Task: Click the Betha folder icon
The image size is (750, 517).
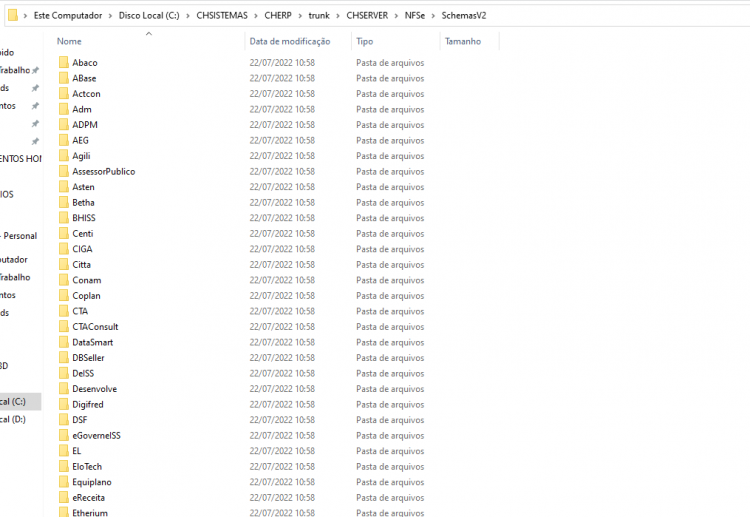Action: click(64, 202)
